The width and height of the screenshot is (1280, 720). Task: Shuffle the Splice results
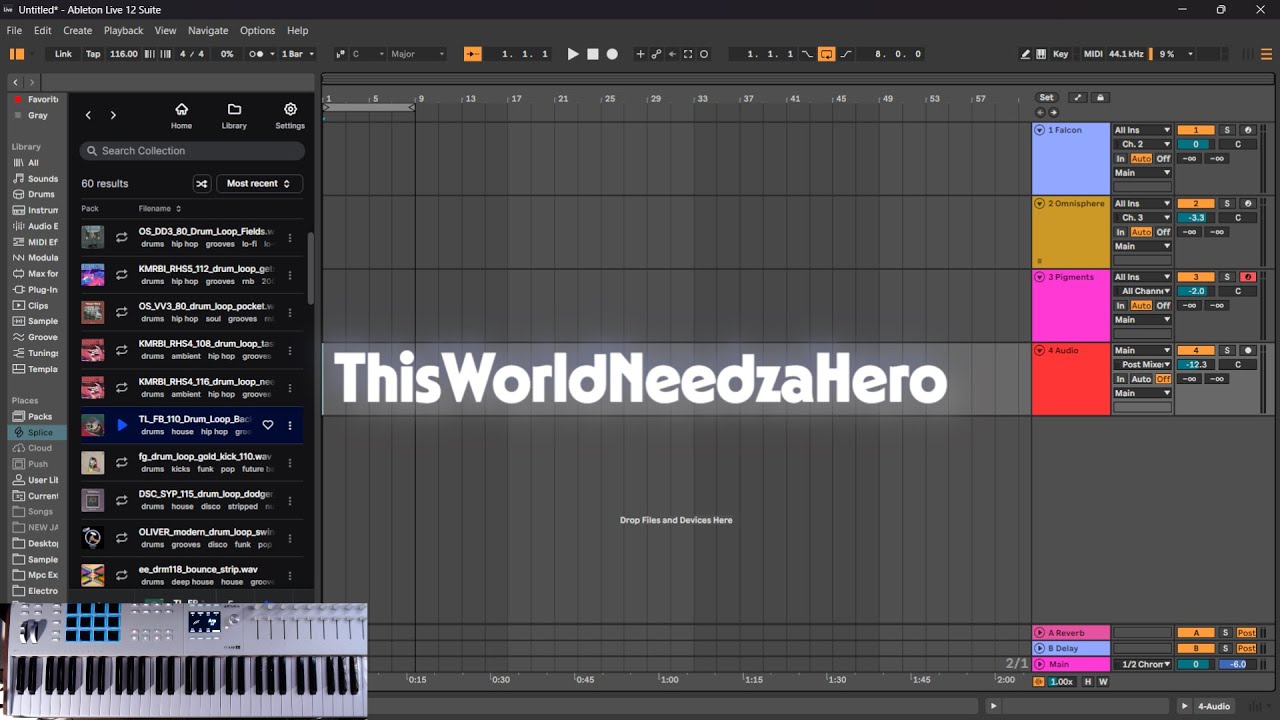click(202, 184)
